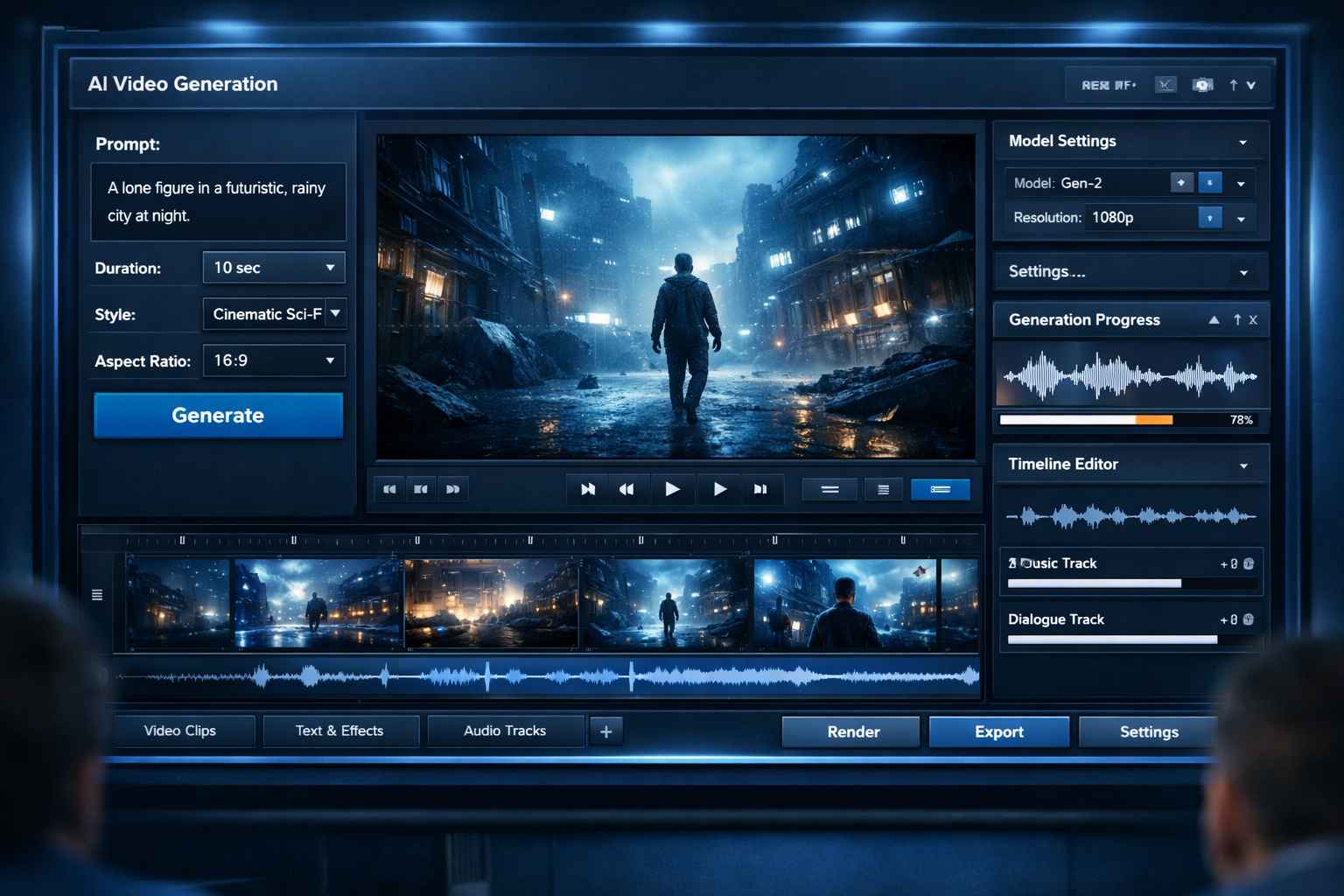Click the blue arrow button in the Resolution row

(x=1210, y=218)
